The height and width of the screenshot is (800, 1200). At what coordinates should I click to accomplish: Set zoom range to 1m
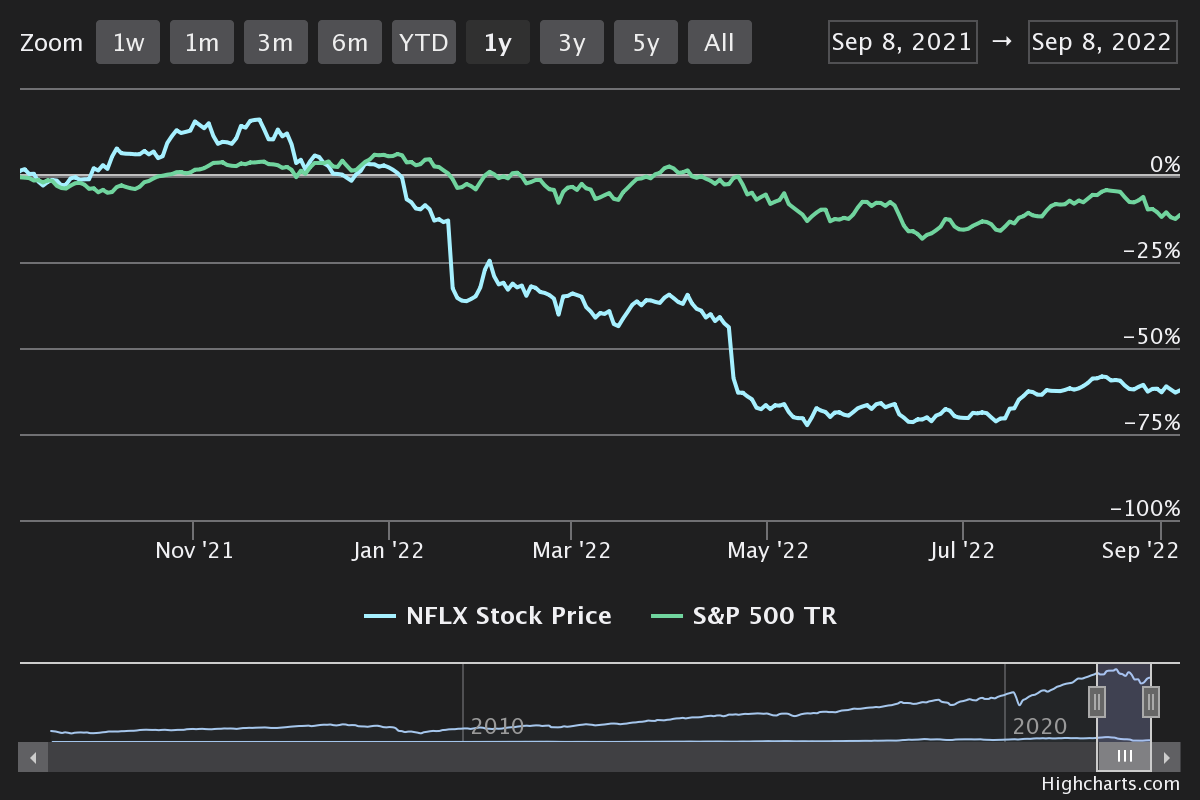202,43
